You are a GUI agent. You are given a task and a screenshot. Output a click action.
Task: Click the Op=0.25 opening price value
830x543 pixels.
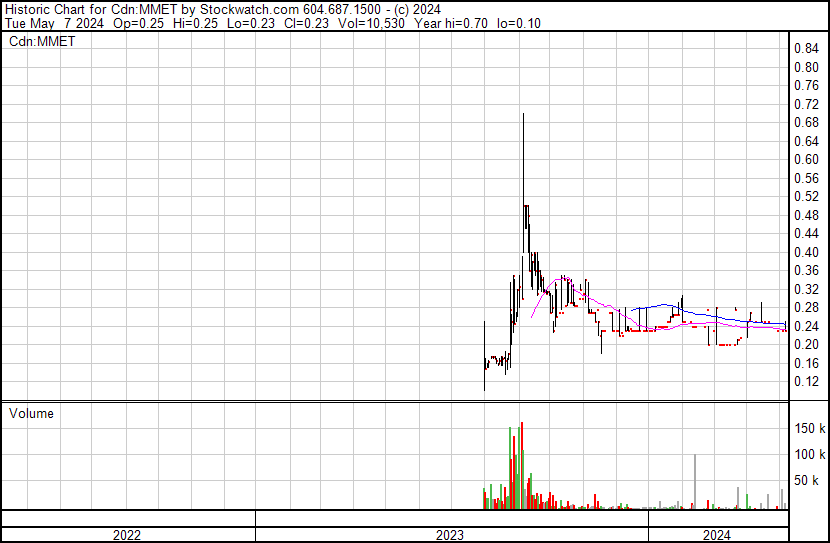point(139,23)
